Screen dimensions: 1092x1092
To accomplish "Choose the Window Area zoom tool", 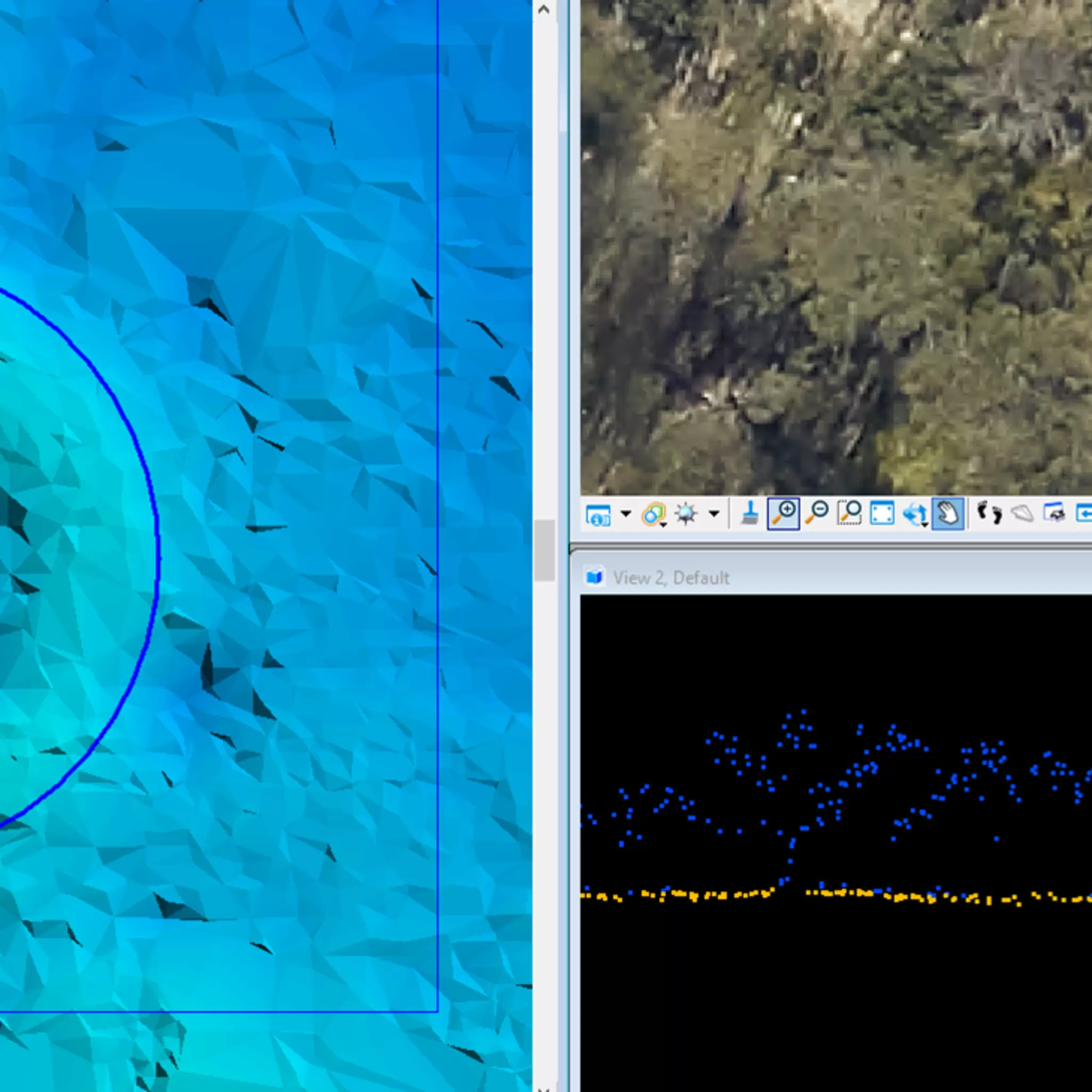I will [850, 514].
